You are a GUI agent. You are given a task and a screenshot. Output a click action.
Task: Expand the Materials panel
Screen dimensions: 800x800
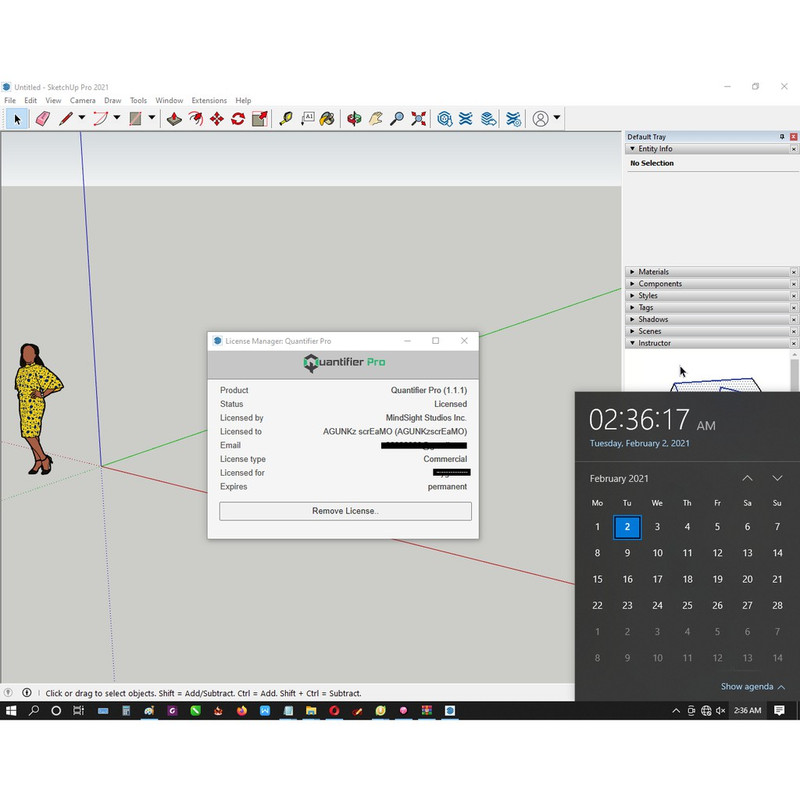633,272
